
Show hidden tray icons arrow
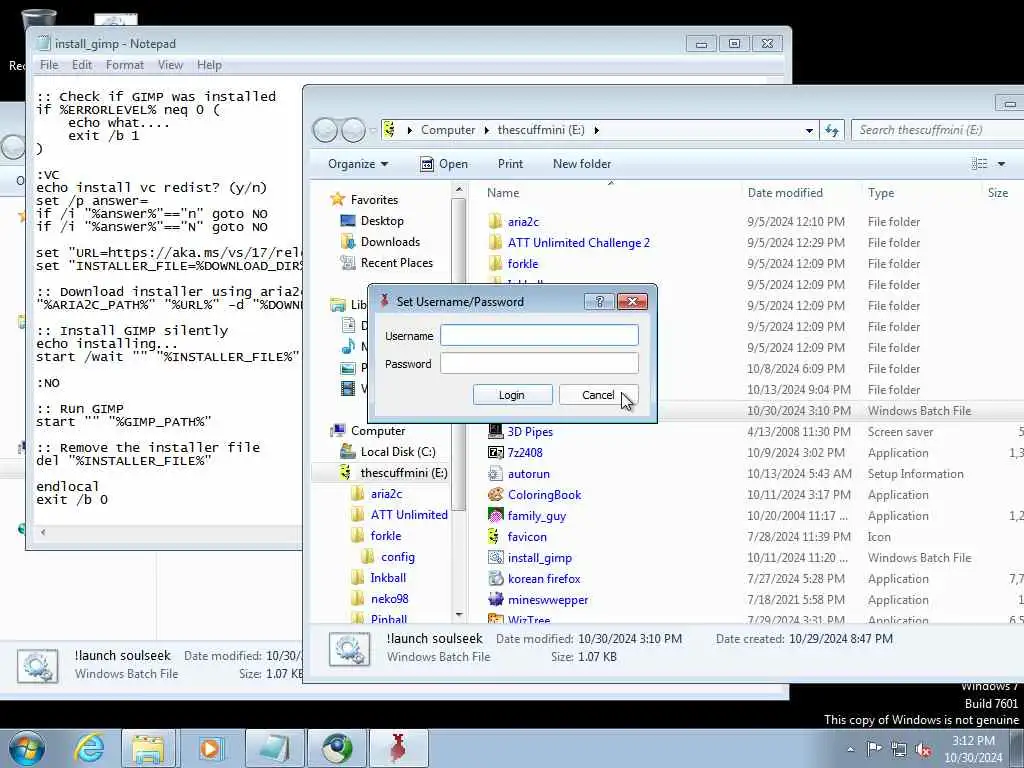[850, 749]
